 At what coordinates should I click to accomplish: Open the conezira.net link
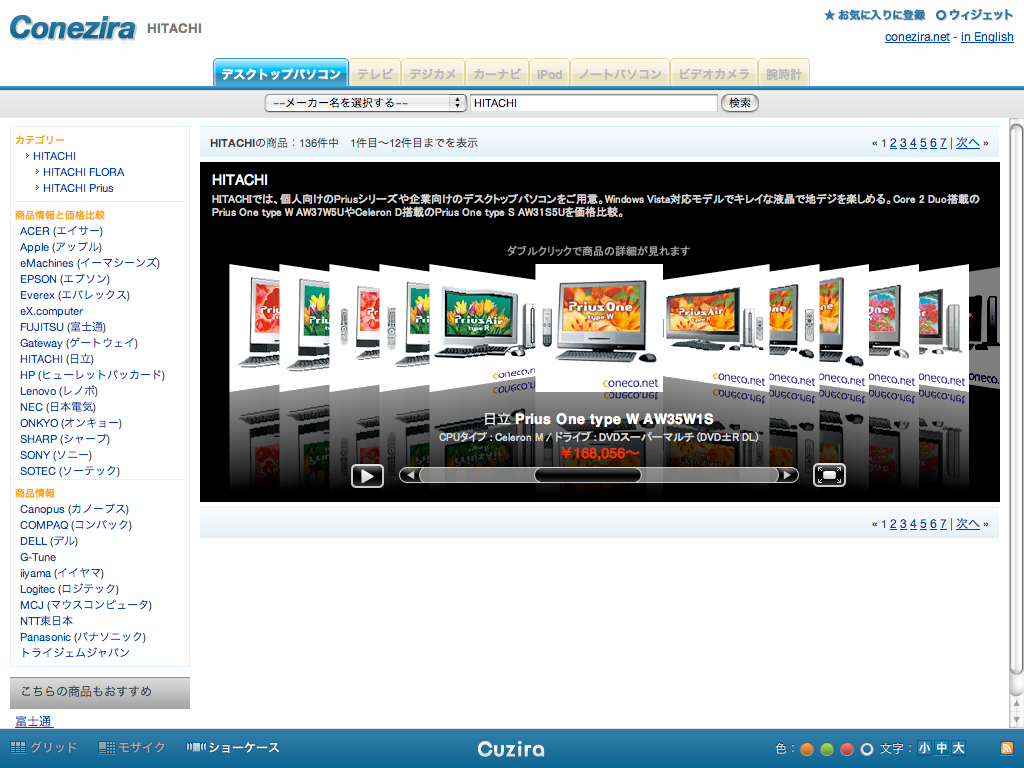click(917, 37)
